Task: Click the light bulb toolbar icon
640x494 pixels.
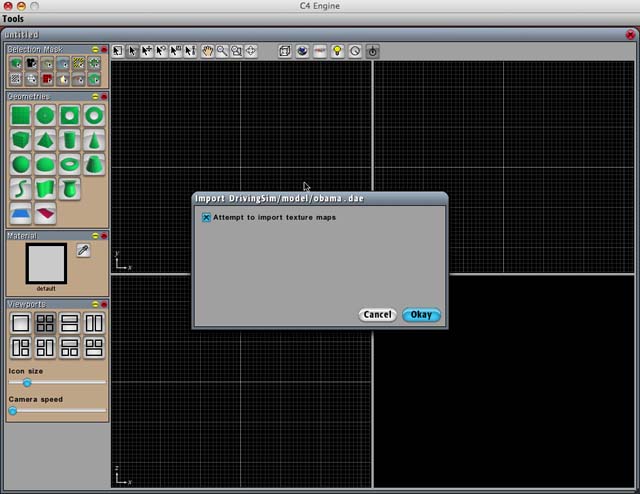Action: (x=337, y=51)
